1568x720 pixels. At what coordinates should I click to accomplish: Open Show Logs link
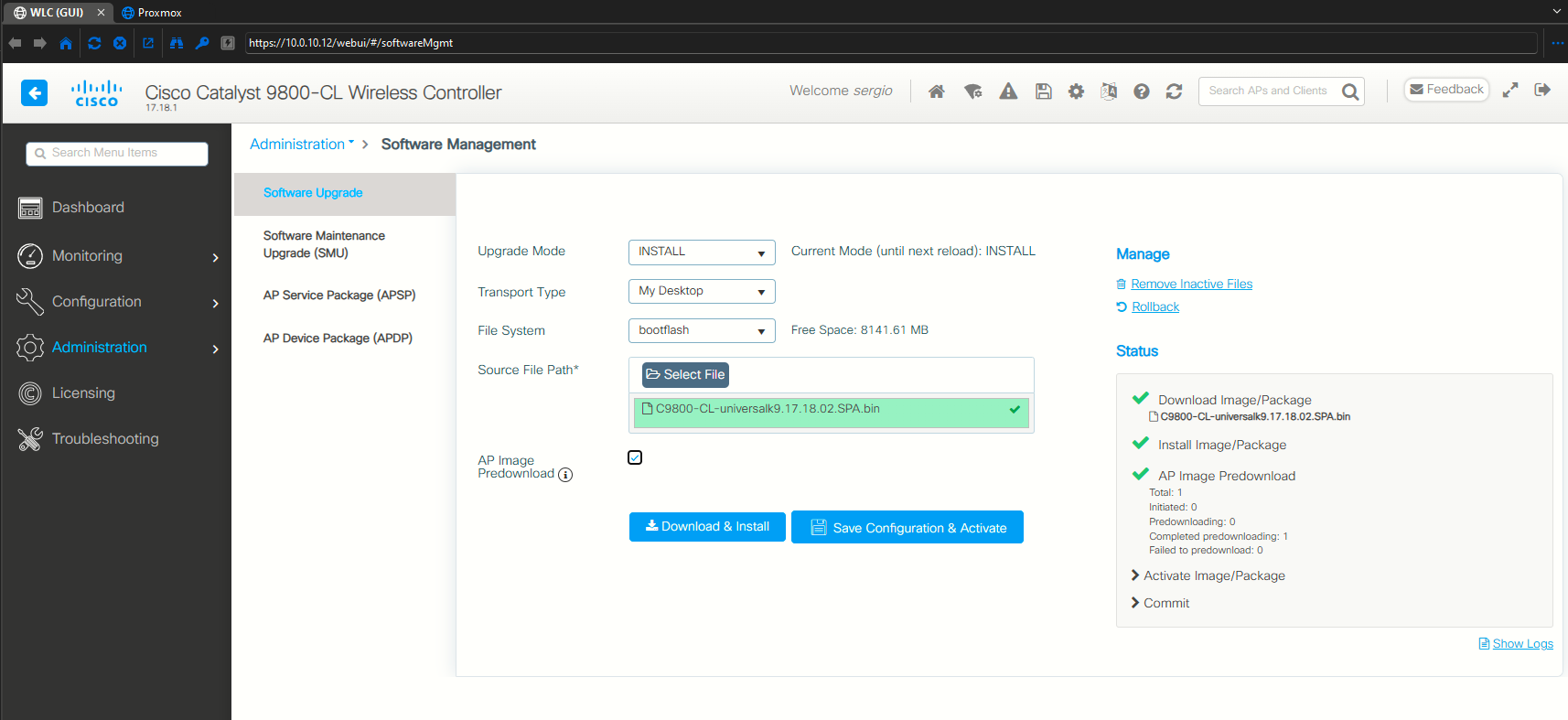click(1522, 644)
